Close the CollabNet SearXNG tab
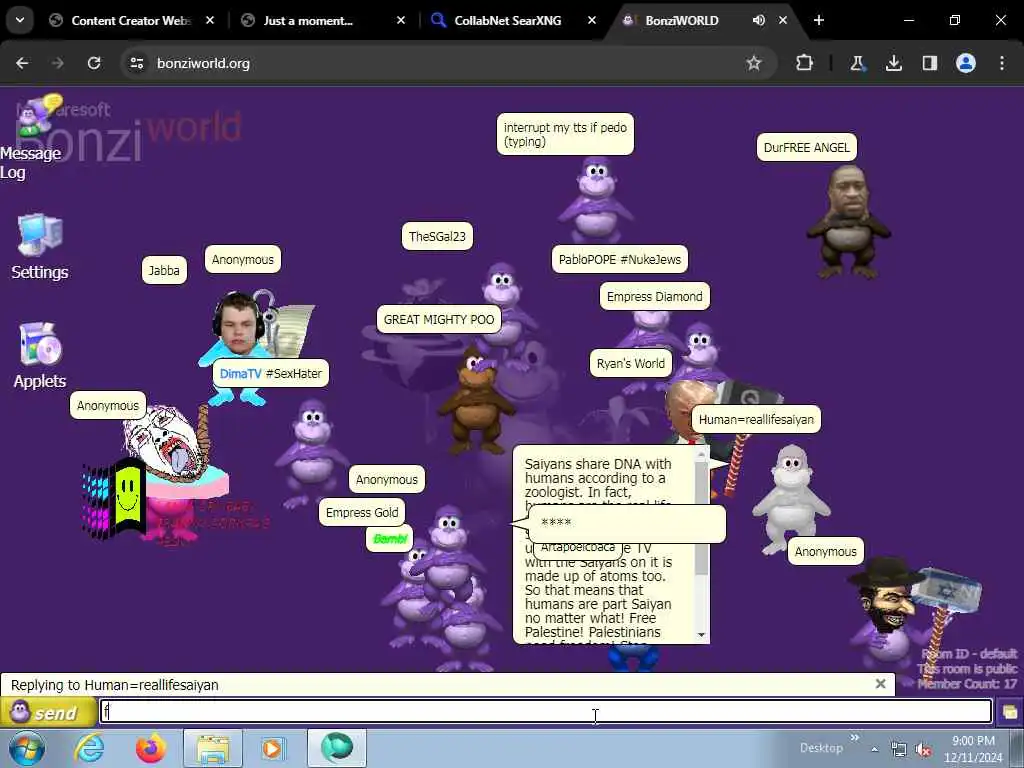The width and height of the screenshot is (1024, 768). 592,20
